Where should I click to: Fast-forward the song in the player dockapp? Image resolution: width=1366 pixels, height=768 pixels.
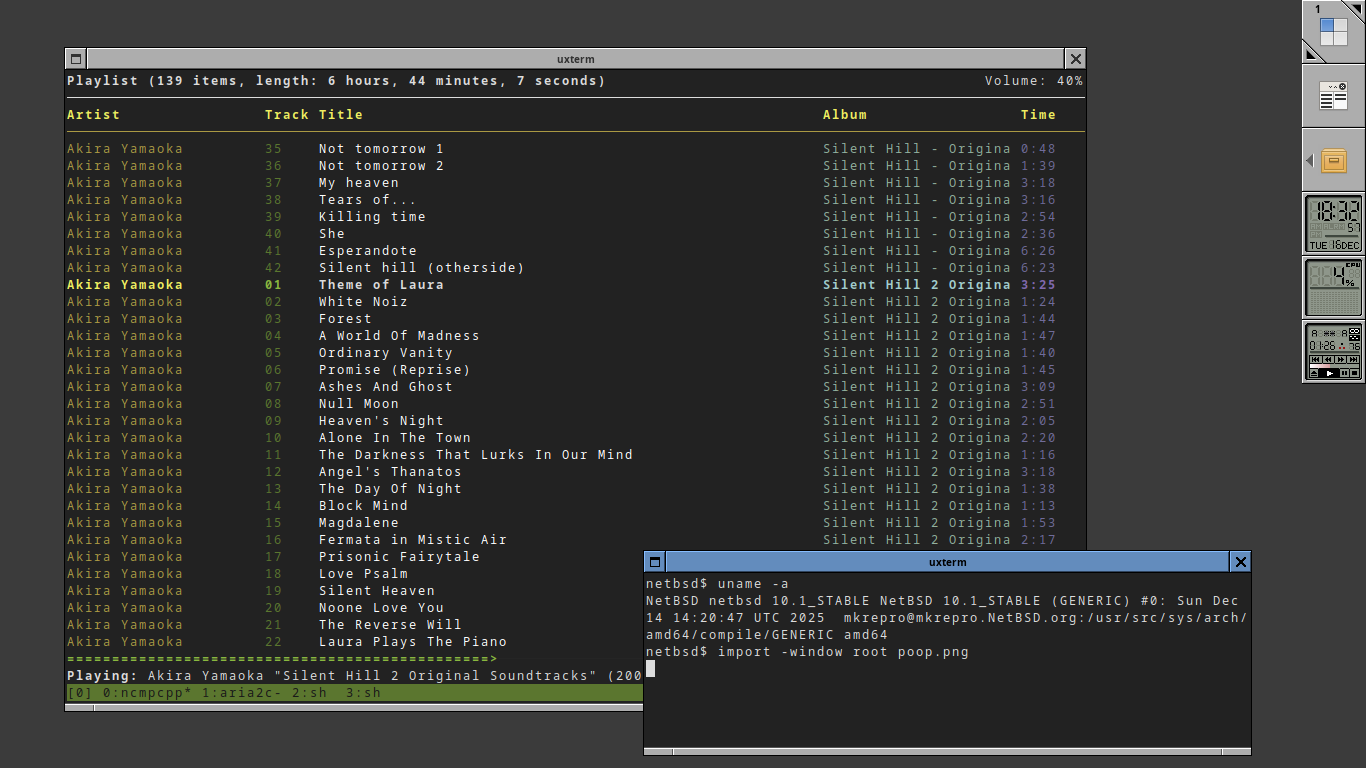coord(1340,359)
